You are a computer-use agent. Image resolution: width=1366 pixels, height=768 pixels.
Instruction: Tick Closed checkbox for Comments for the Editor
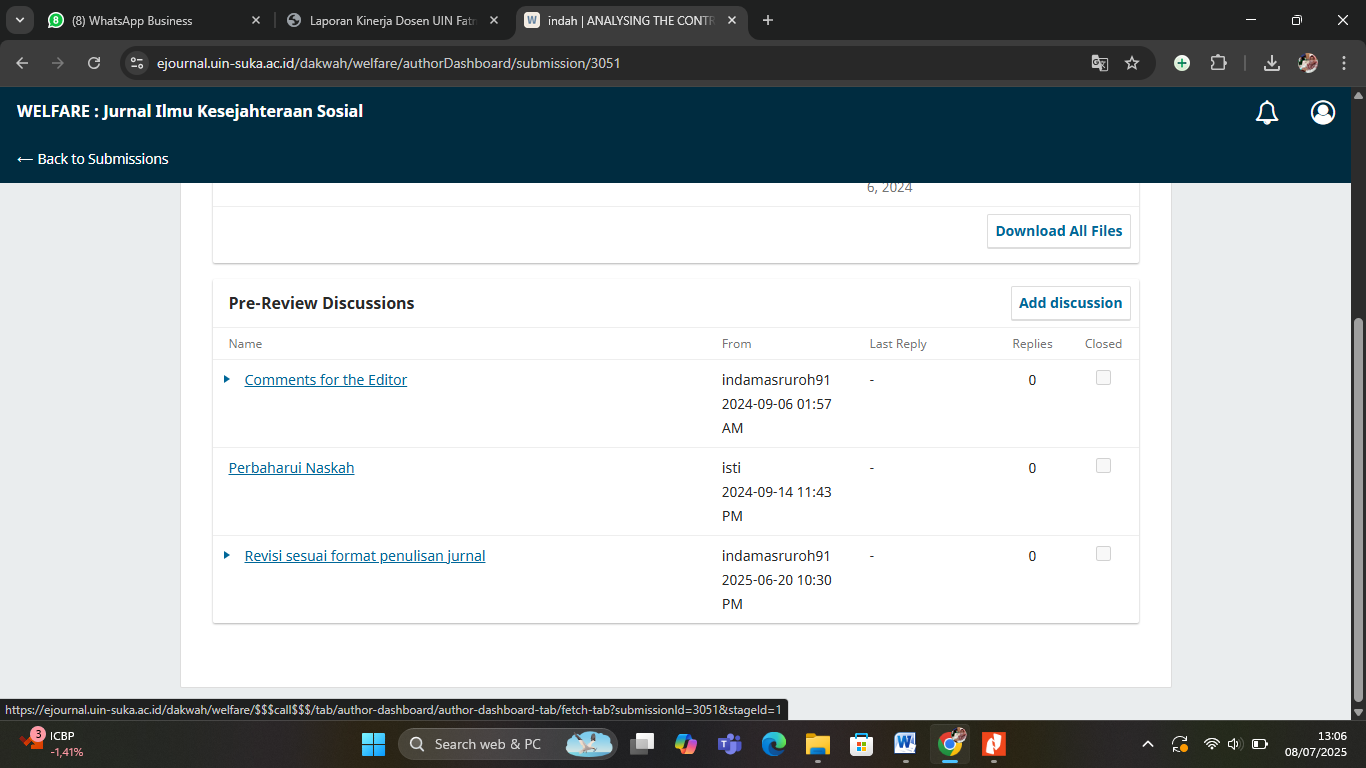(1103, 378)
